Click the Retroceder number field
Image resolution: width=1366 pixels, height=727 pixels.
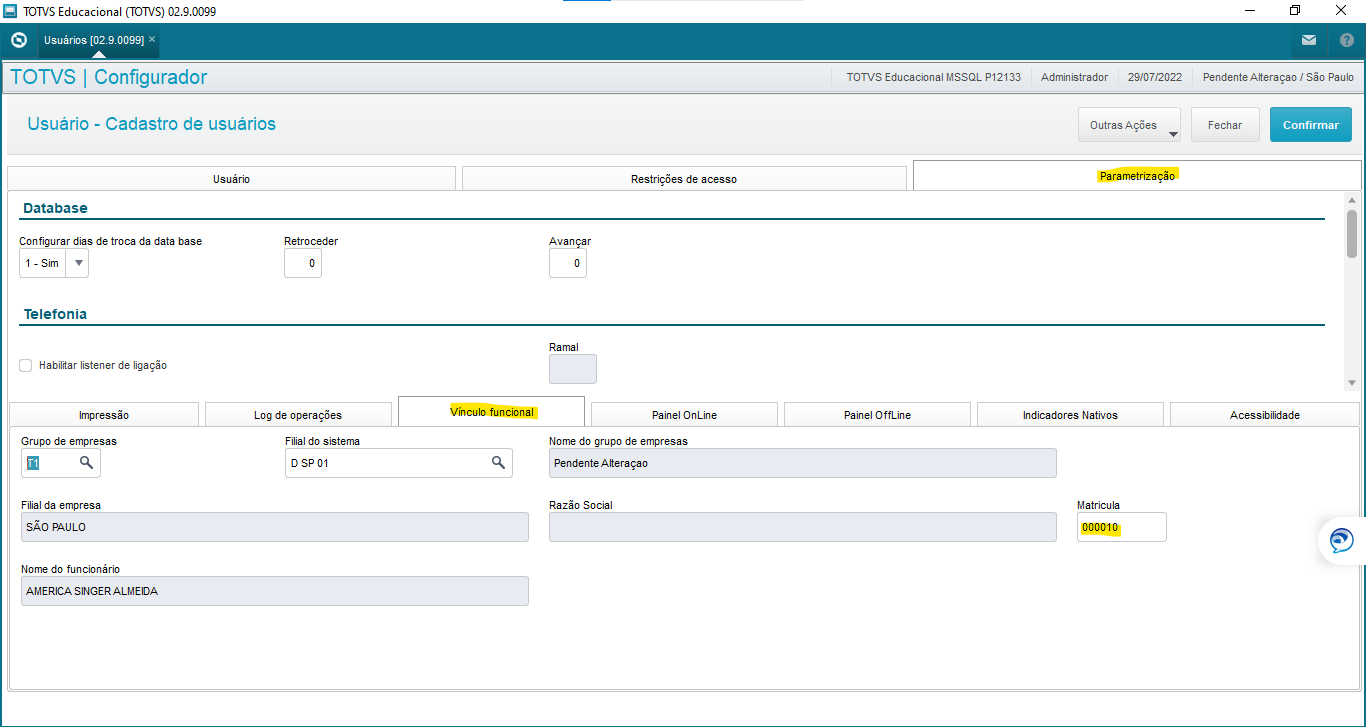pyautogui.click(x=303, y=263)
